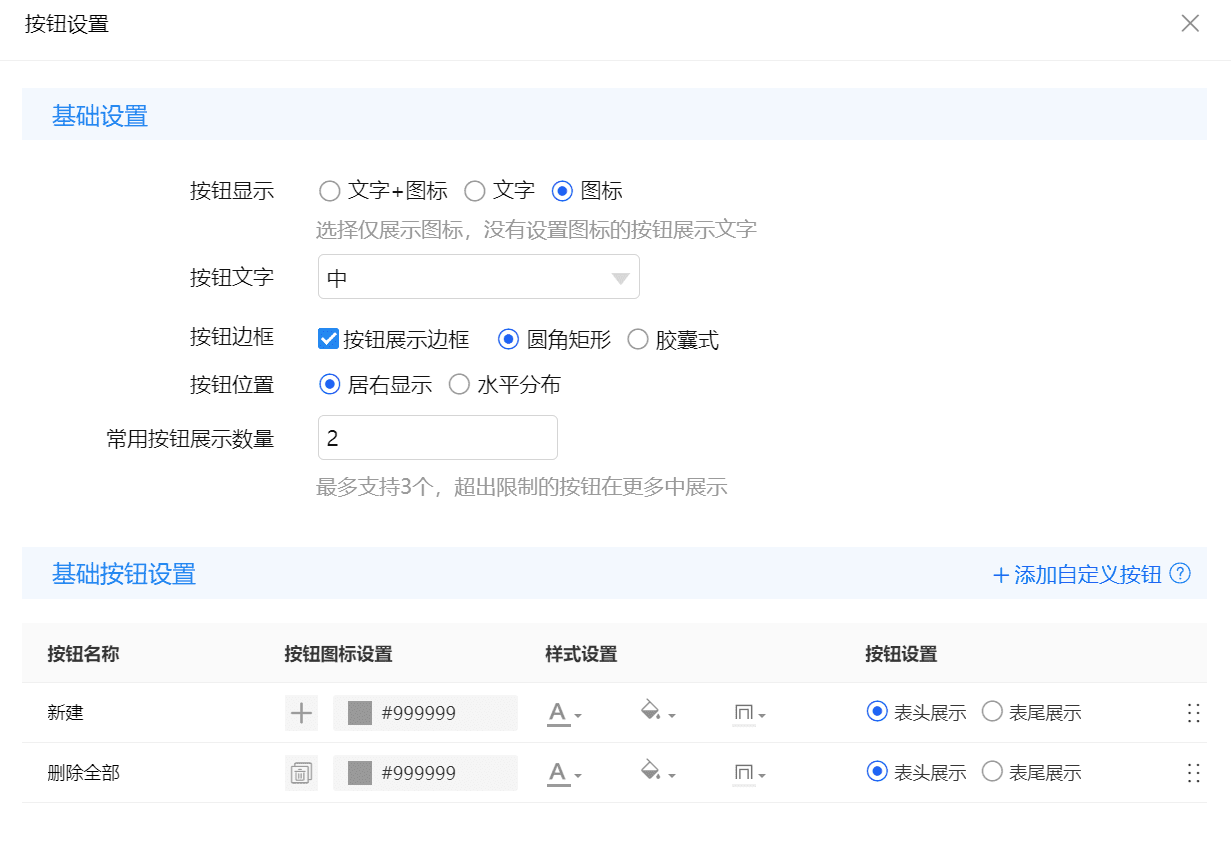Click the trash icon in 删除全部 row
Screen dimensions: 1231x841
tap(301, 773)
